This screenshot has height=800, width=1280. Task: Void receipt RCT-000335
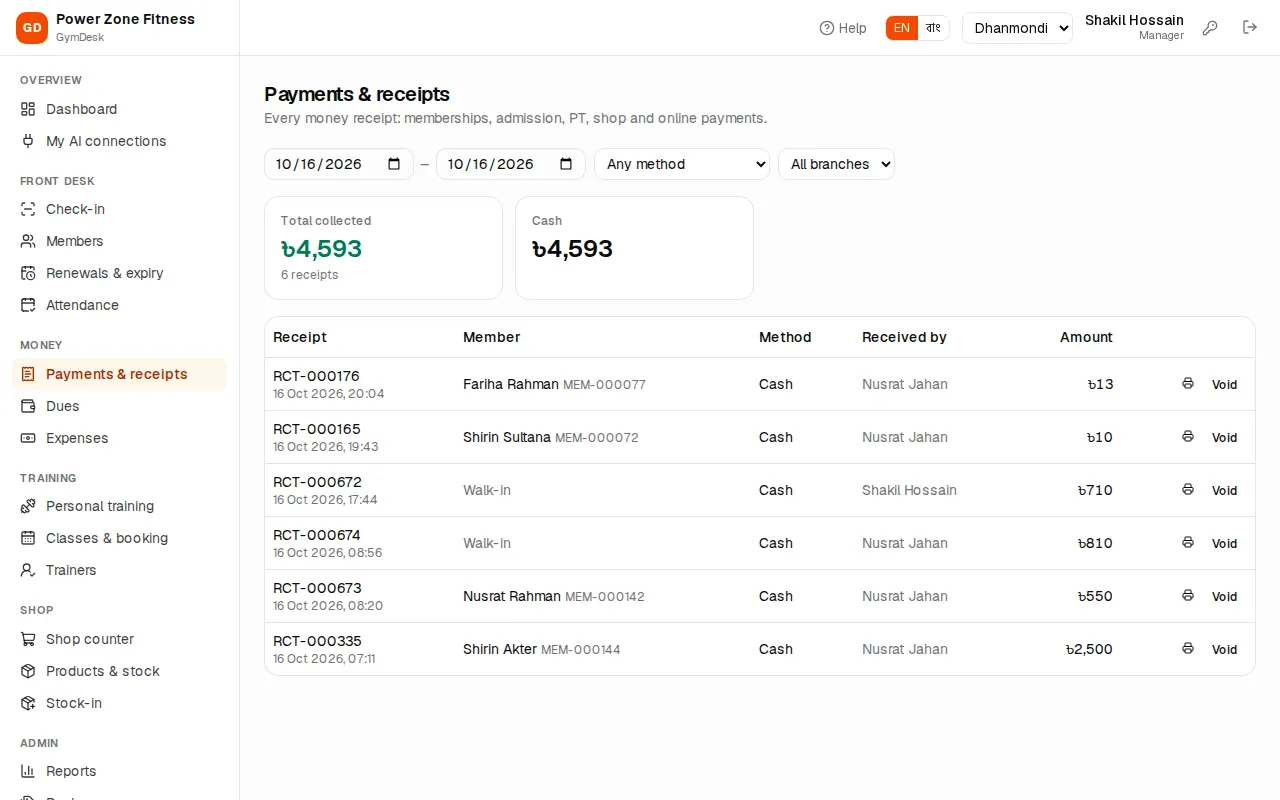1224,649
